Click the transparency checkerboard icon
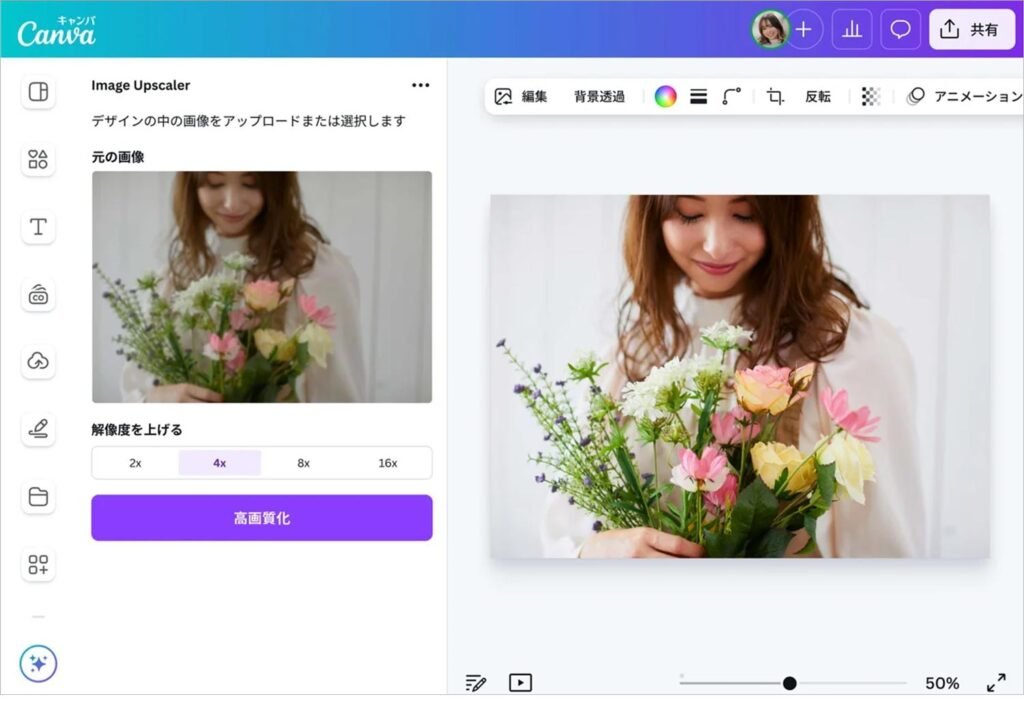 [x=868, y=96]
